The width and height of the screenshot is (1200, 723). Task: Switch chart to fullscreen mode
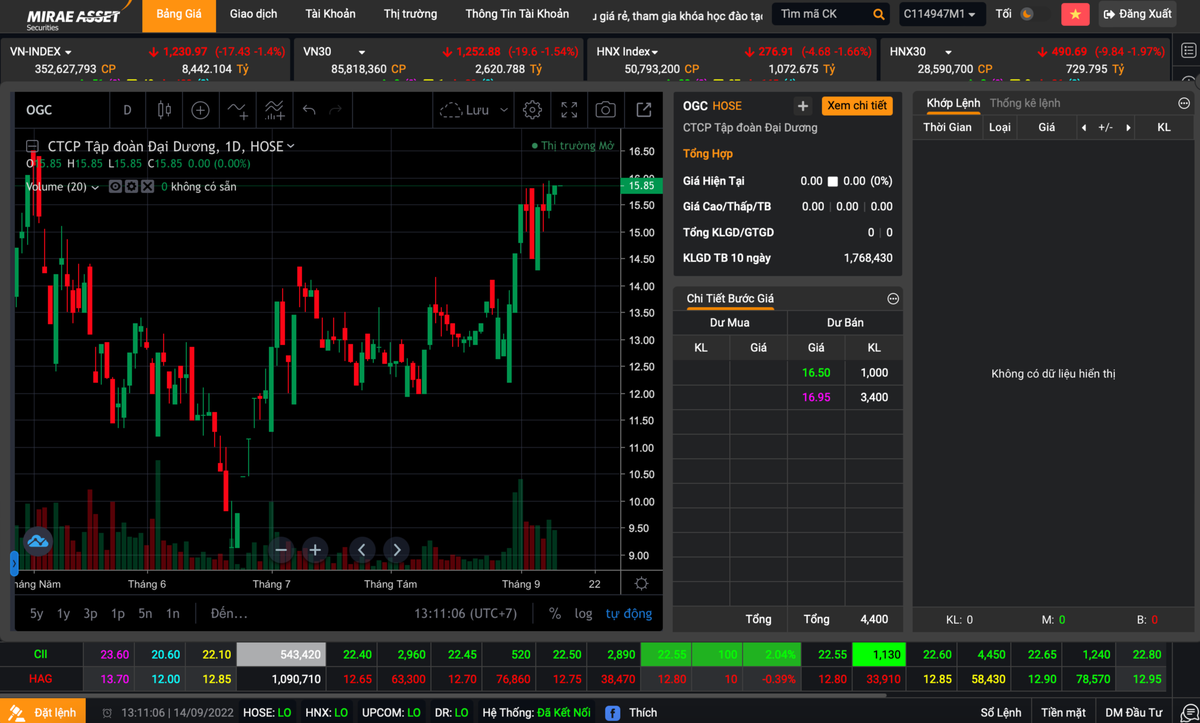[x=569, y=110]
